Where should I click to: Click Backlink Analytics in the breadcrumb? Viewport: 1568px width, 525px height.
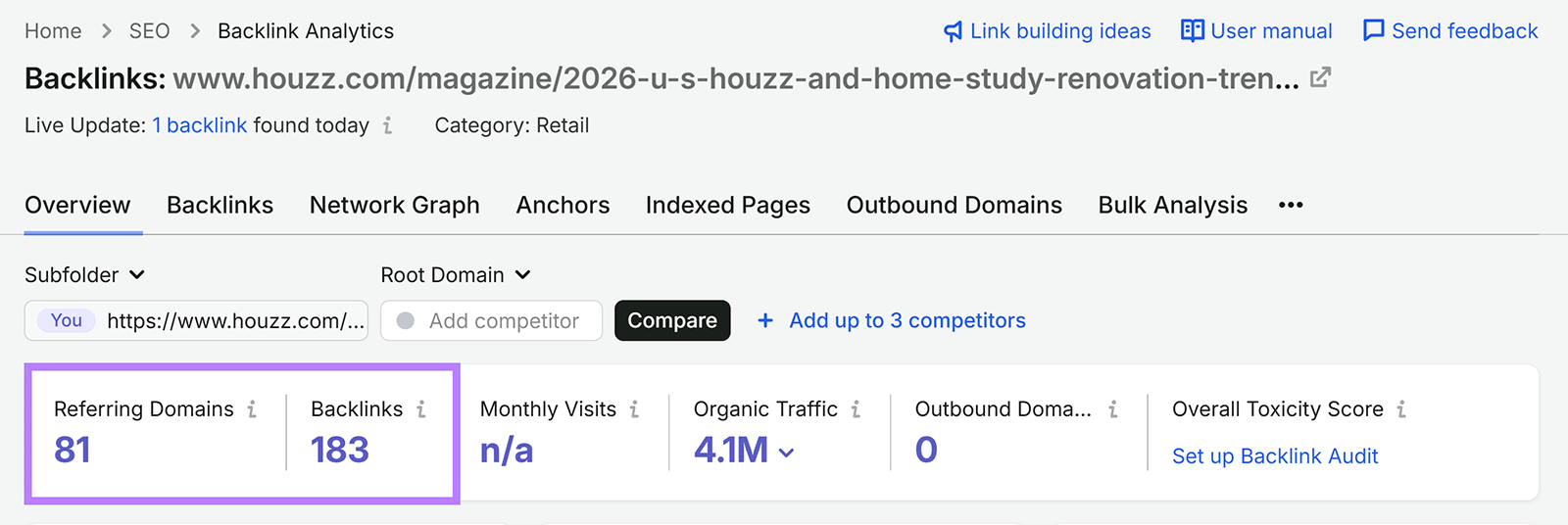point(306,31)
